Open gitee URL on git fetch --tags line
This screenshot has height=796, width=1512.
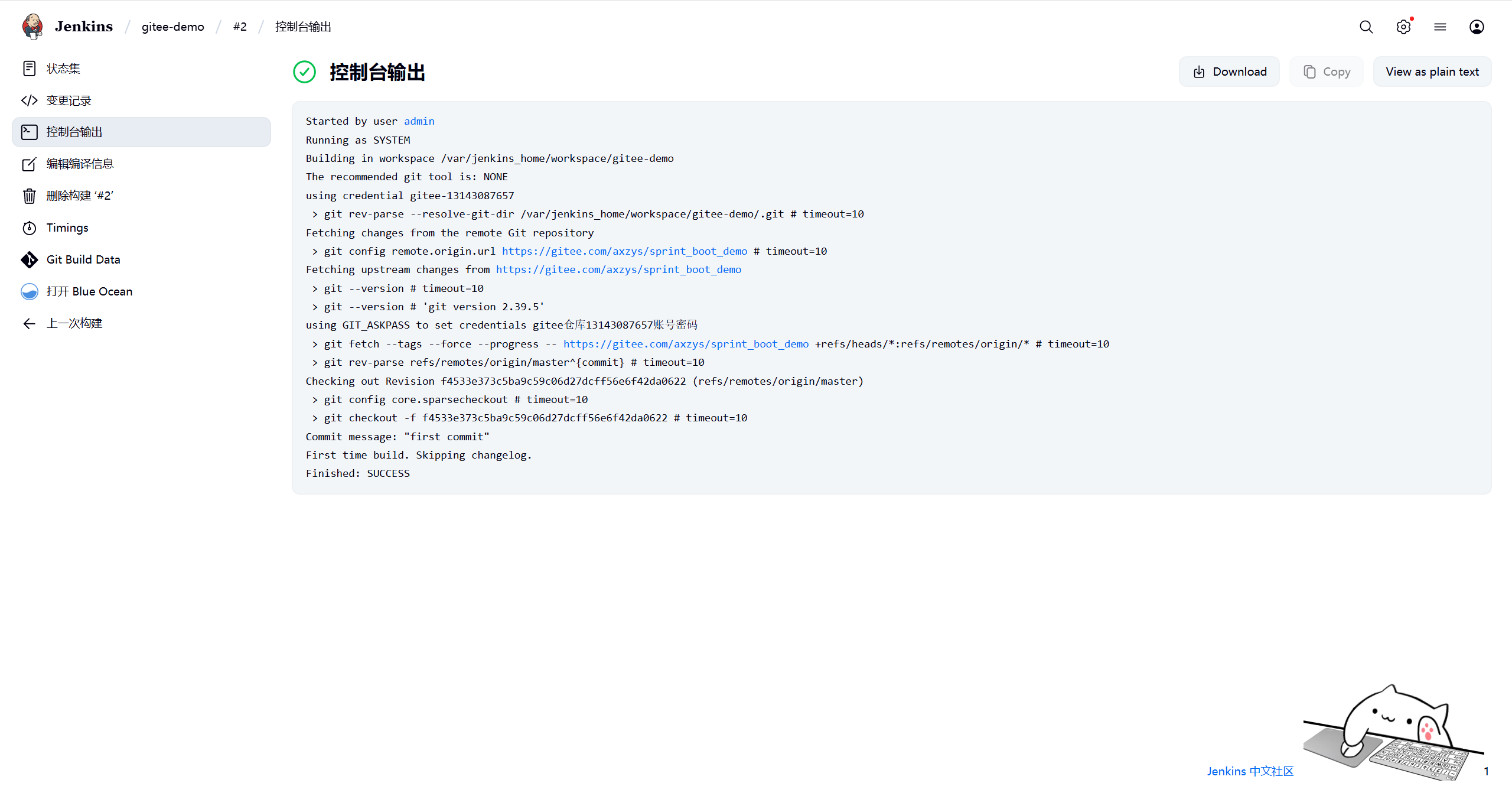point(686,344)
